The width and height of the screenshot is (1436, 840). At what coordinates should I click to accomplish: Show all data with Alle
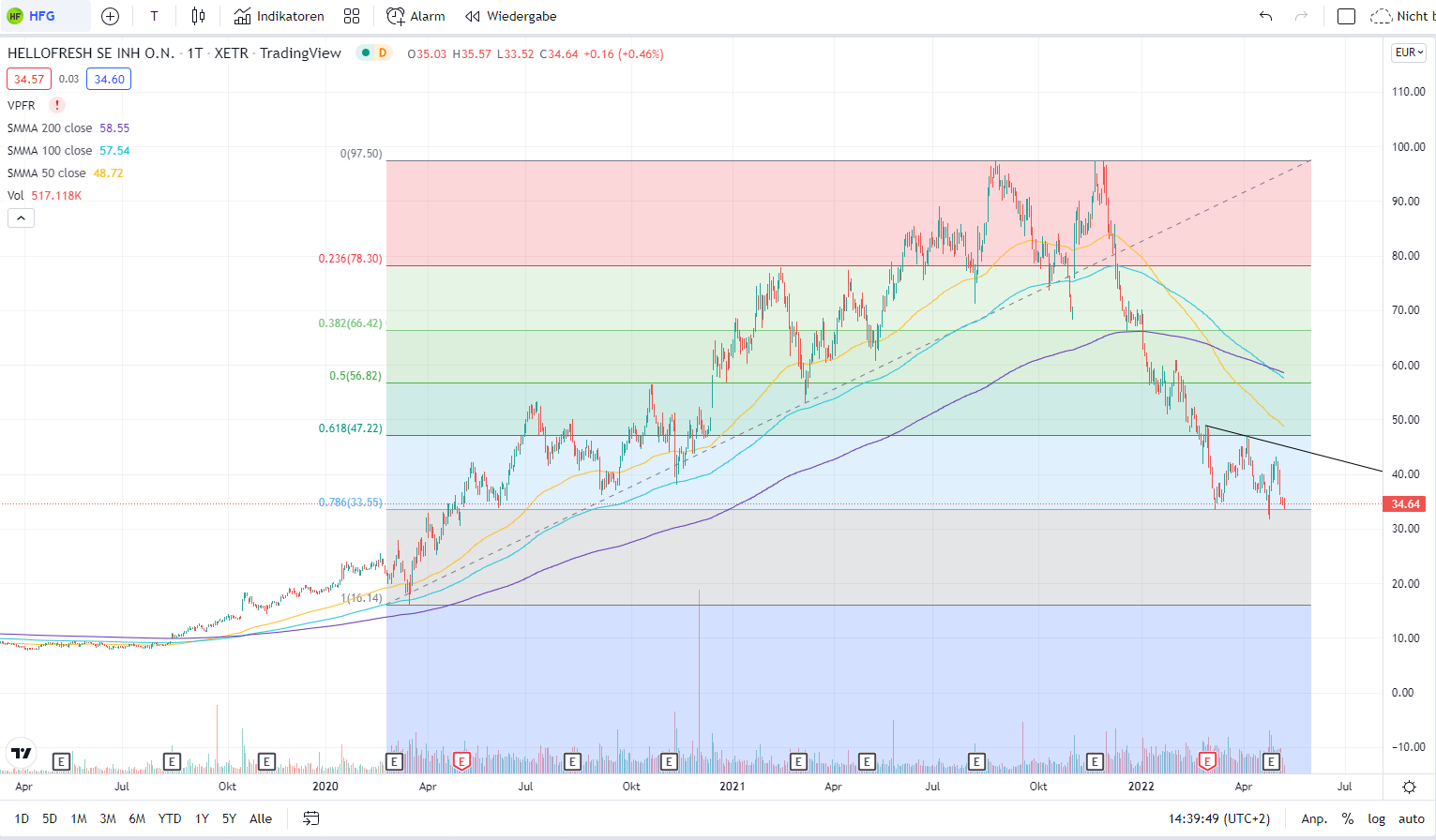coord(261,818)
